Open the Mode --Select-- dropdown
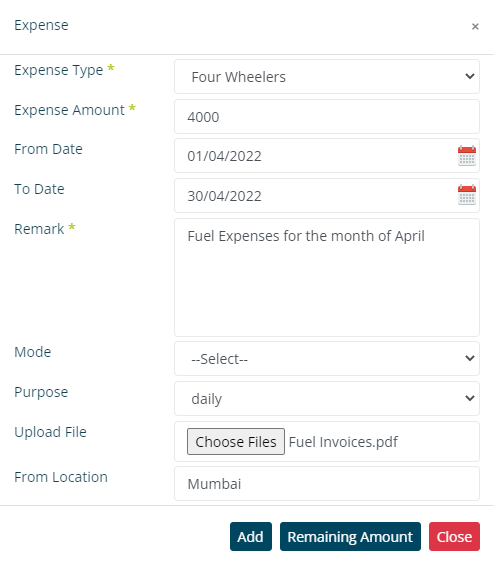Image resolution: width=494 pixels, height=566 pixels. tap(327, 358)
